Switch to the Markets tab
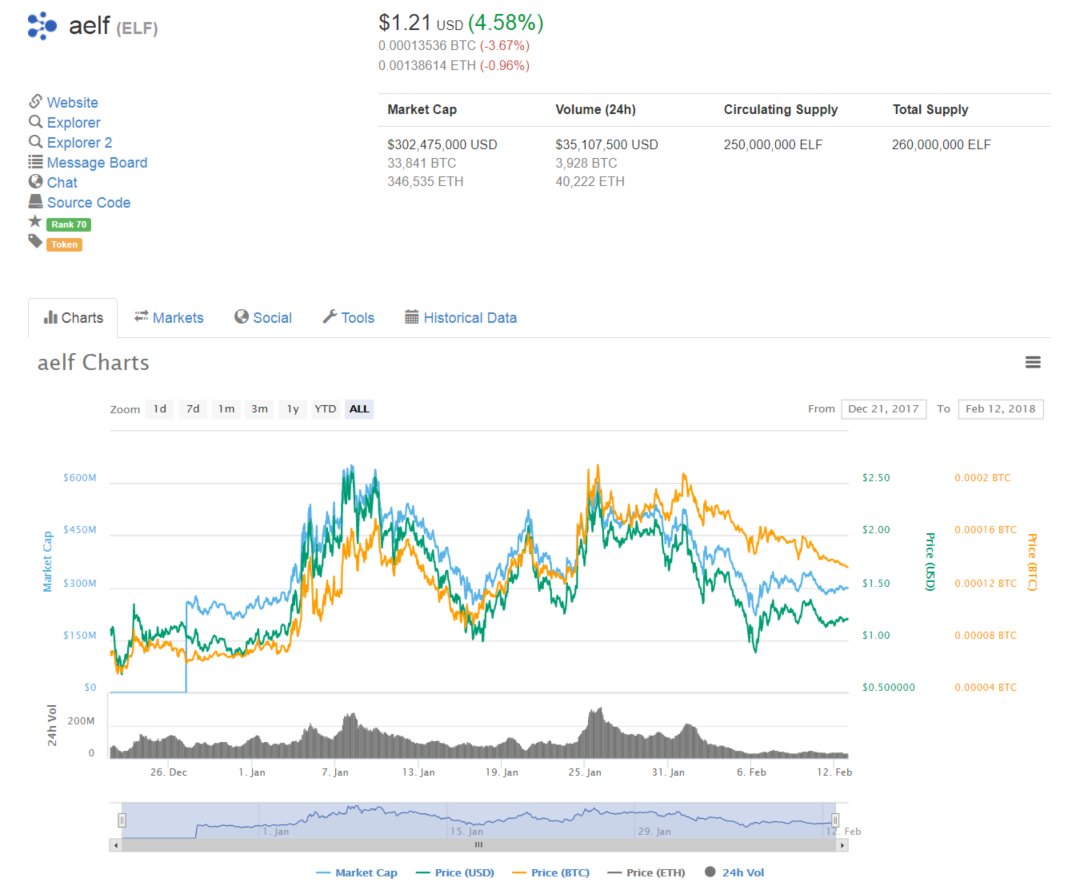The height and width of the screenshot is (889, 1075). (169, 317)
